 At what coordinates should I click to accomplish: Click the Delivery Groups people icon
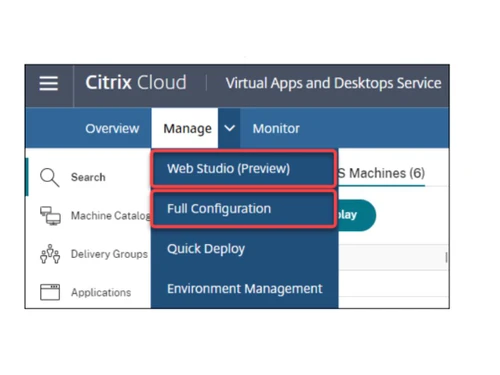[50, 254]
